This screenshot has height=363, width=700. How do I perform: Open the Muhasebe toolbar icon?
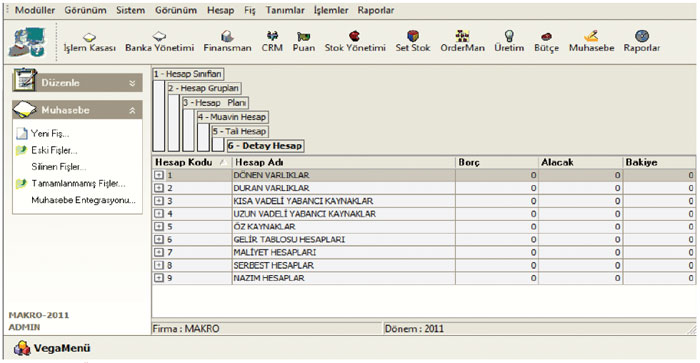pyautogui.click(x=591, y=36)
